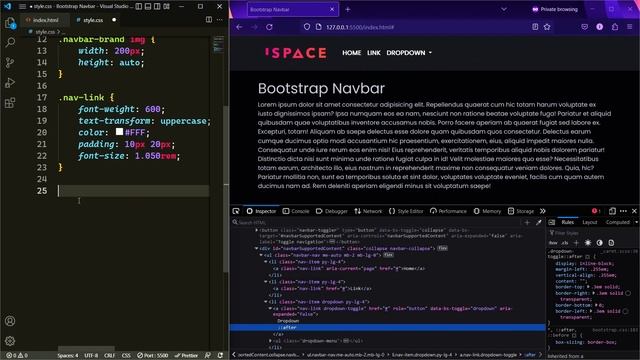Image resolution: width=640 pixels, height=360 pixels.
Task: Open the Extensions view in VS Code
Action: [x=10, y=102]
